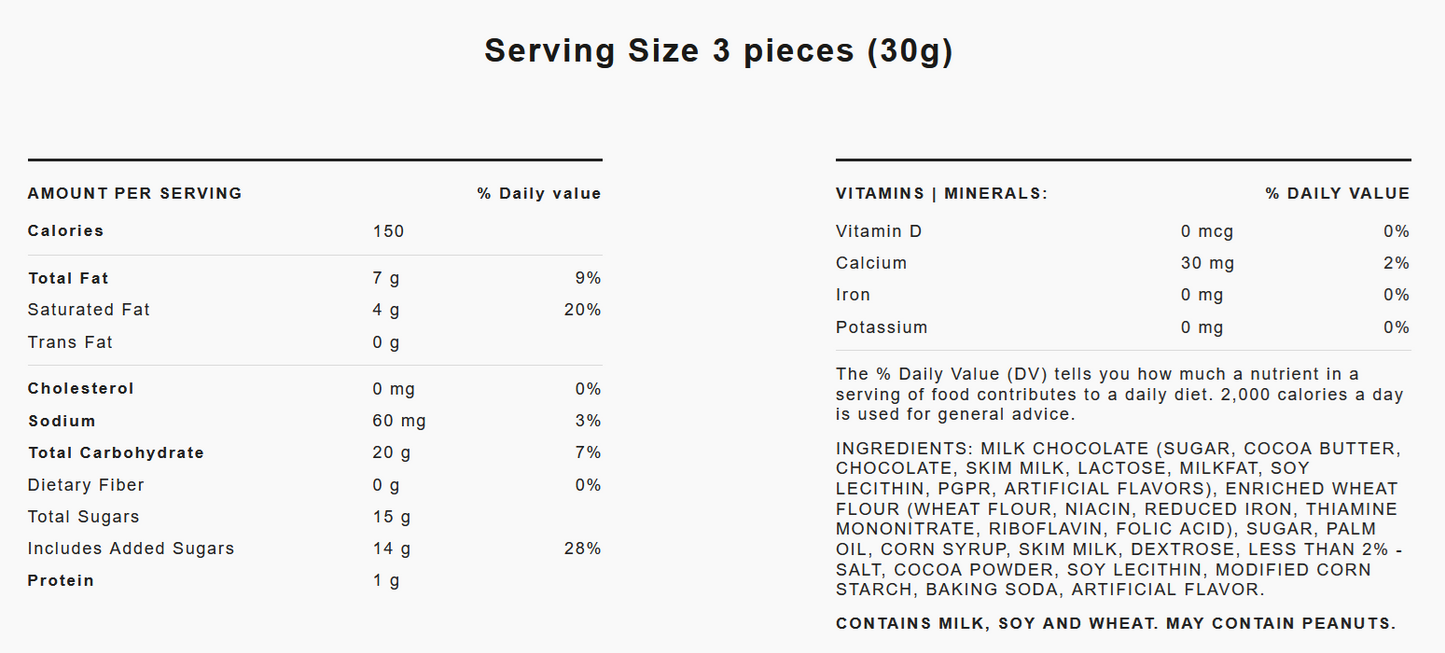Image resolution: width=1445 pixels, height=653 pixels.
Task: Click the Calcium 30 mg amount
Action: click(x=1207, y=264)
